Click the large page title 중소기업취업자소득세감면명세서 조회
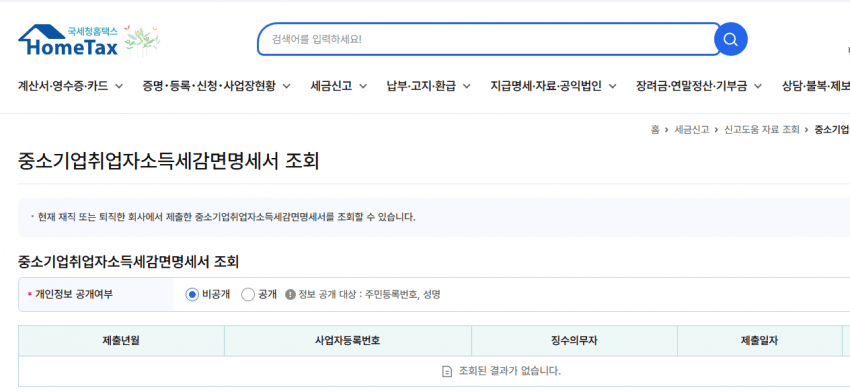This screenshot has width=850, height=392. (x=169, y=161)
